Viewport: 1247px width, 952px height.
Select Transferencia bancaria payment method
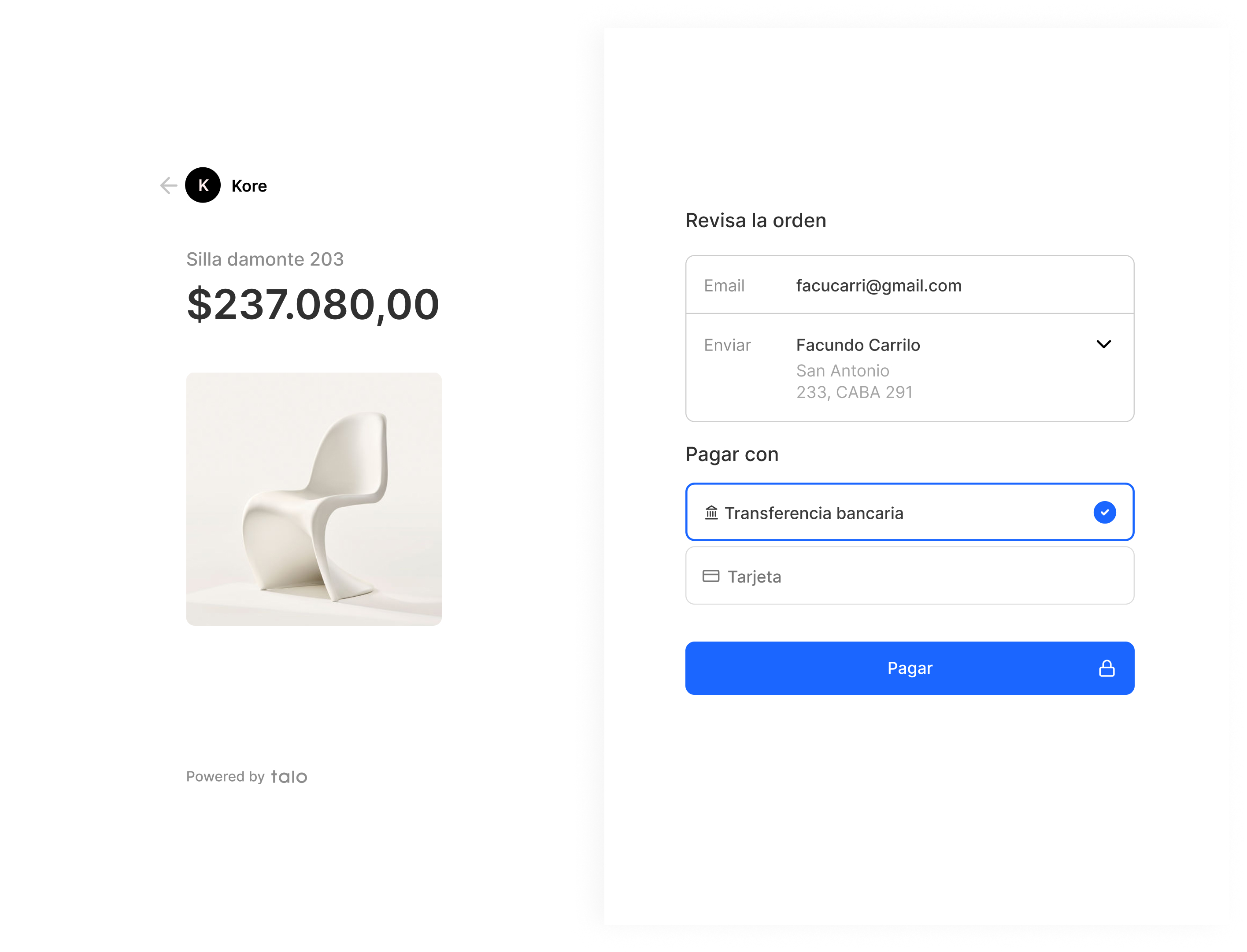coord(814,513)
